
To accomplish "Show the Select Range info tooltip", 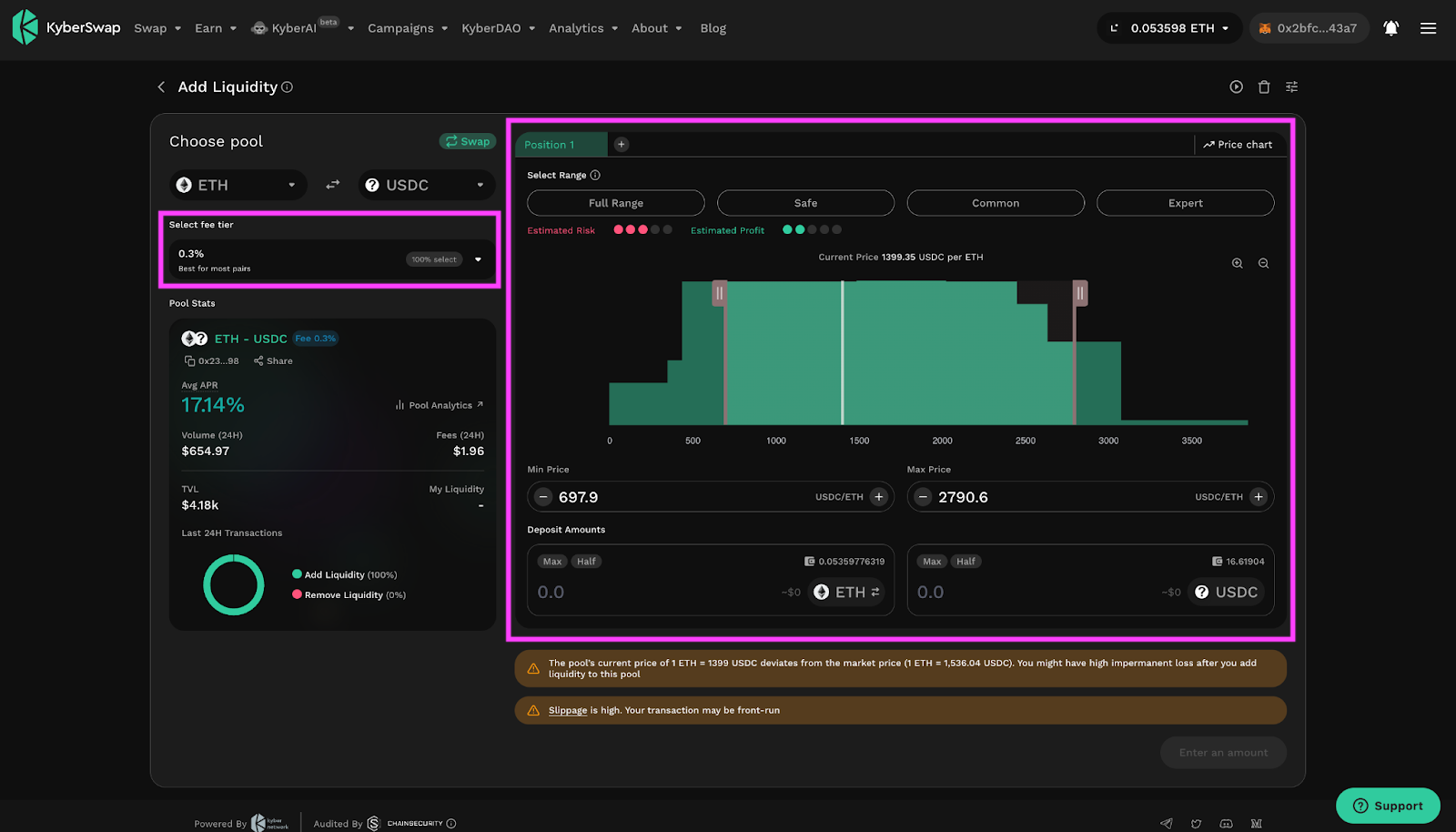I will click(x=595, y=175).
